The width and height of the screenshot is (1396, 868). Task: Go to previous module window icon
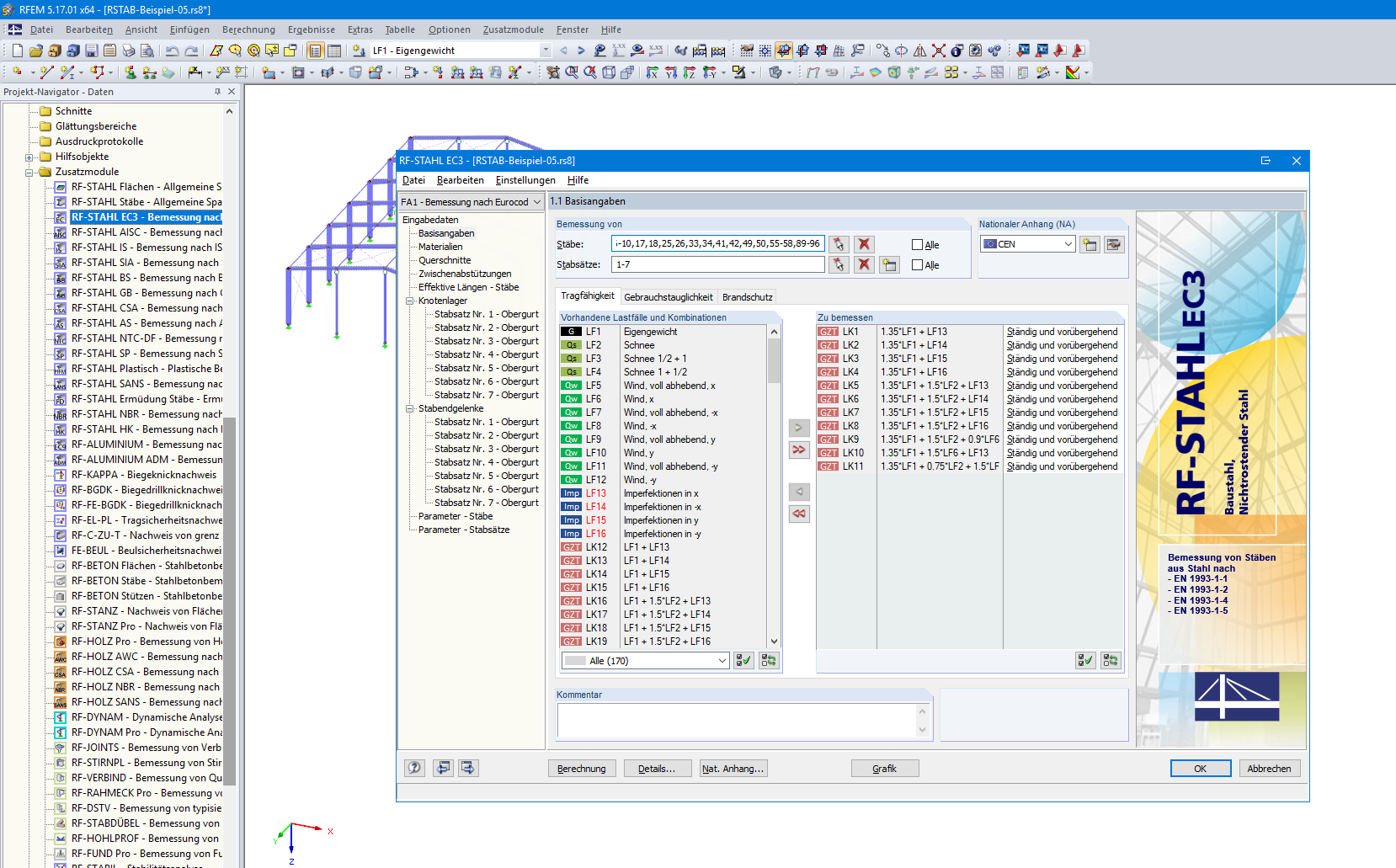[443, 768]
